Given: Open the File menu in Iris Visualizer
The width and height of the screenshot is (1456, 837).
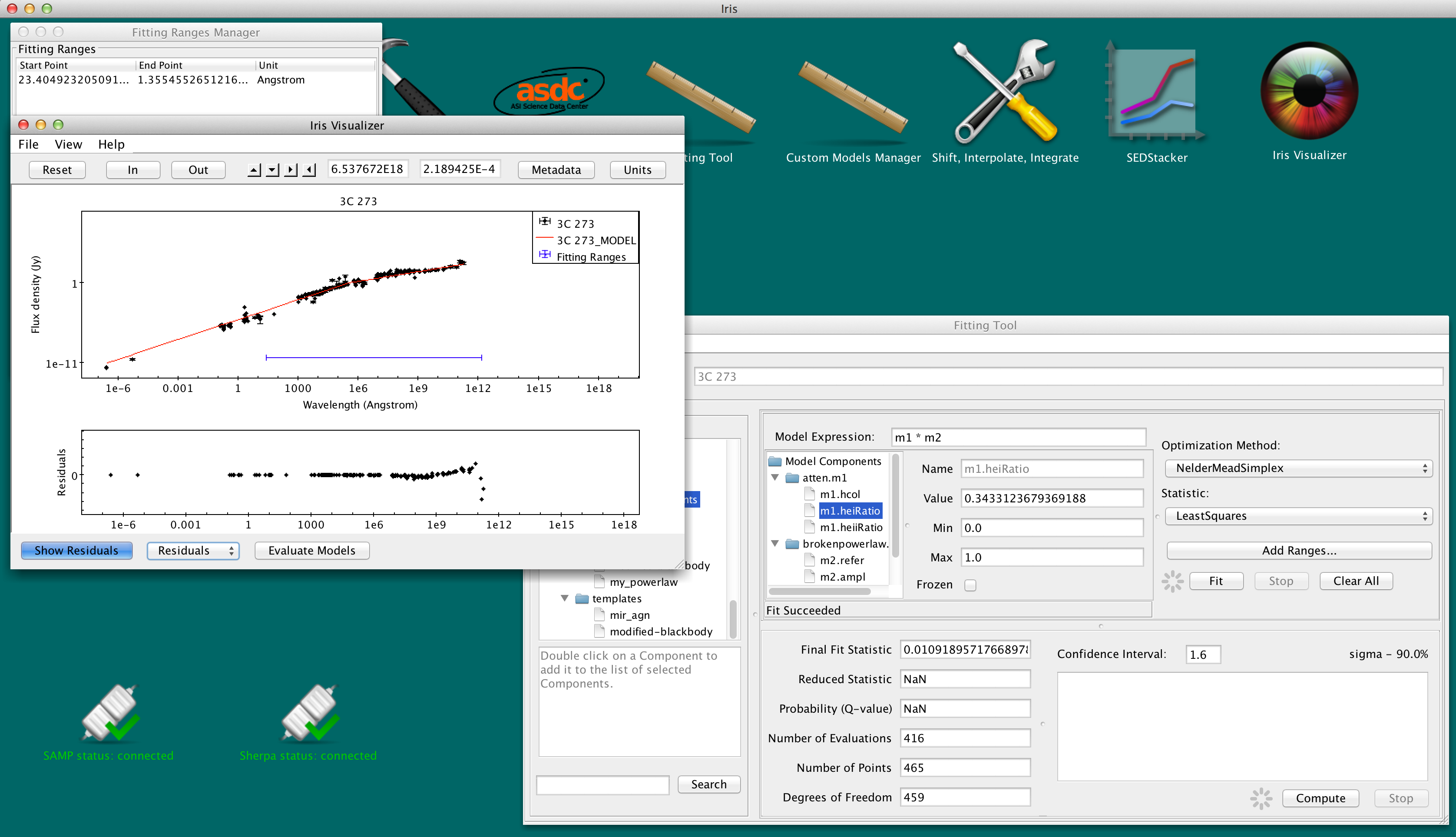Looking at the screenshot, I should click(x=28, y=144).
